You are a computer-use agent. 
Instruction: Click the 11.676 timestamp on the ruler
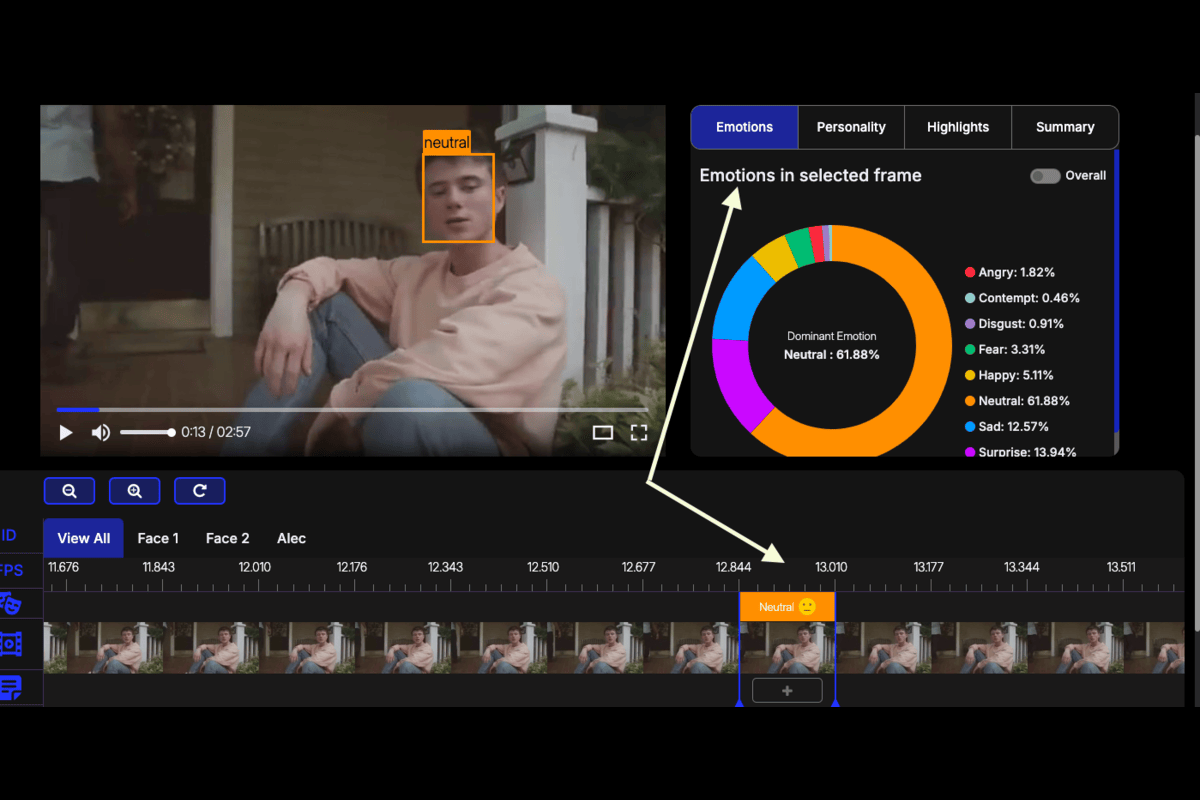point(63,567)
